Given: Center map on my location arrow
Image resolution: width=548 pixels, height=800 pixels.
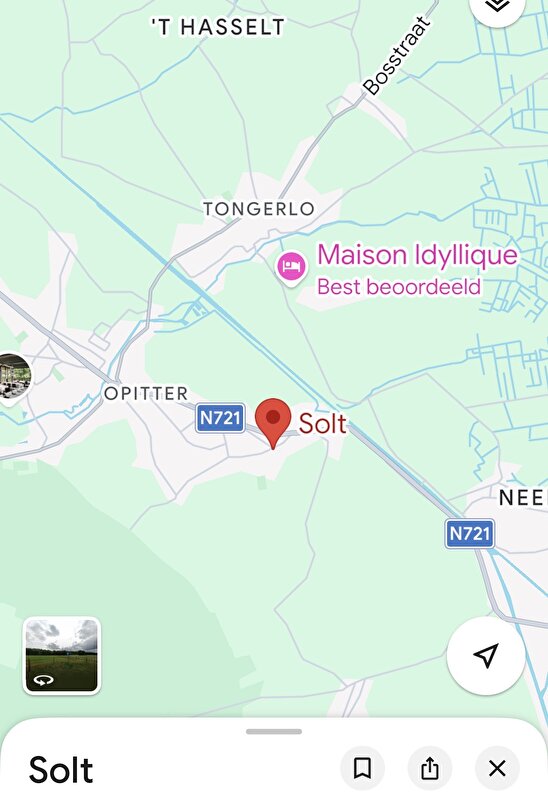Looking at the screenshot, I should [486, 656].
